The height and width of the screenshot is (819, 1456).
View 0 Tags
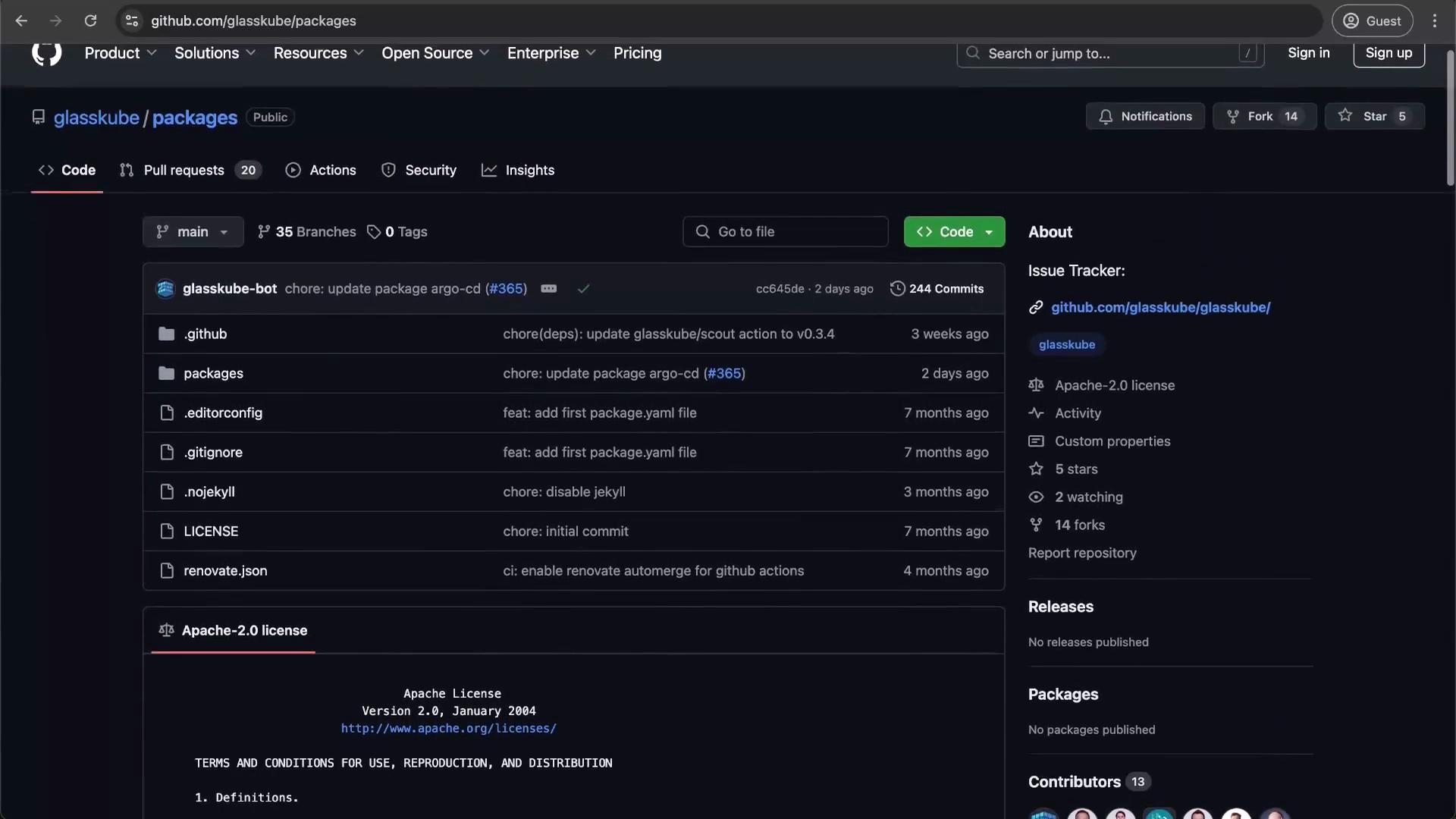pos(397,231)
